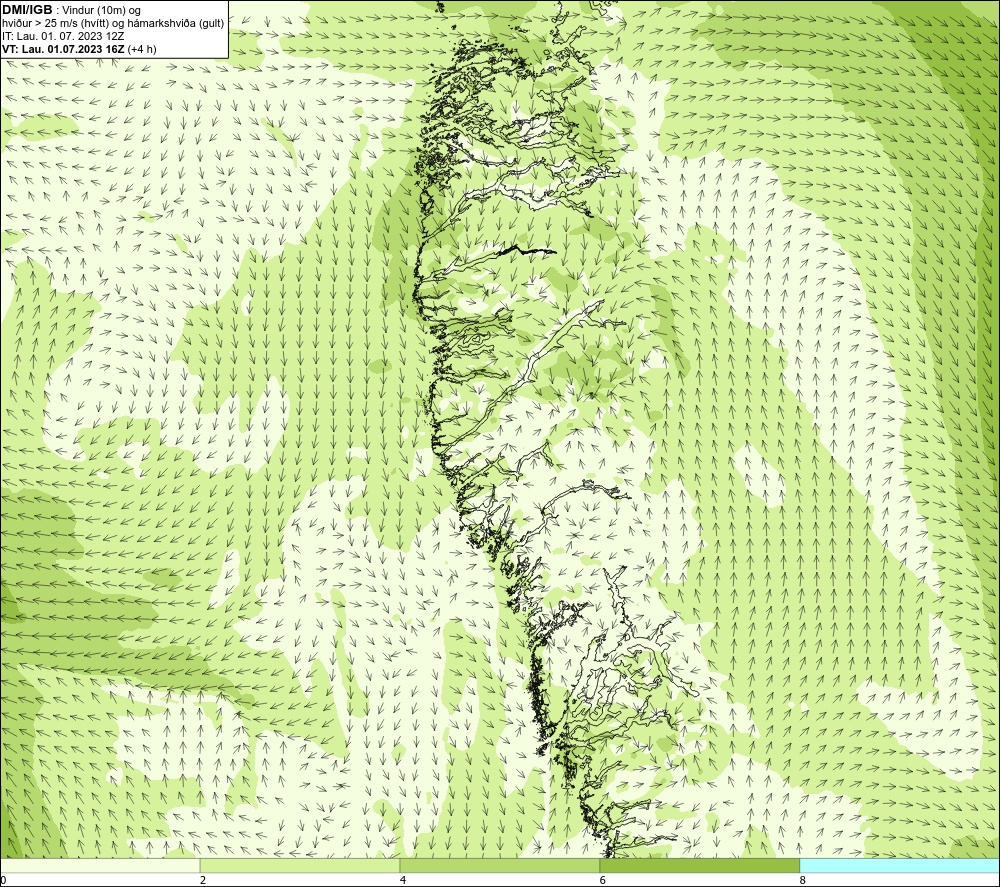
Task: Select the cyan swatch above 8 m/s
Action: tap(900, 865)
